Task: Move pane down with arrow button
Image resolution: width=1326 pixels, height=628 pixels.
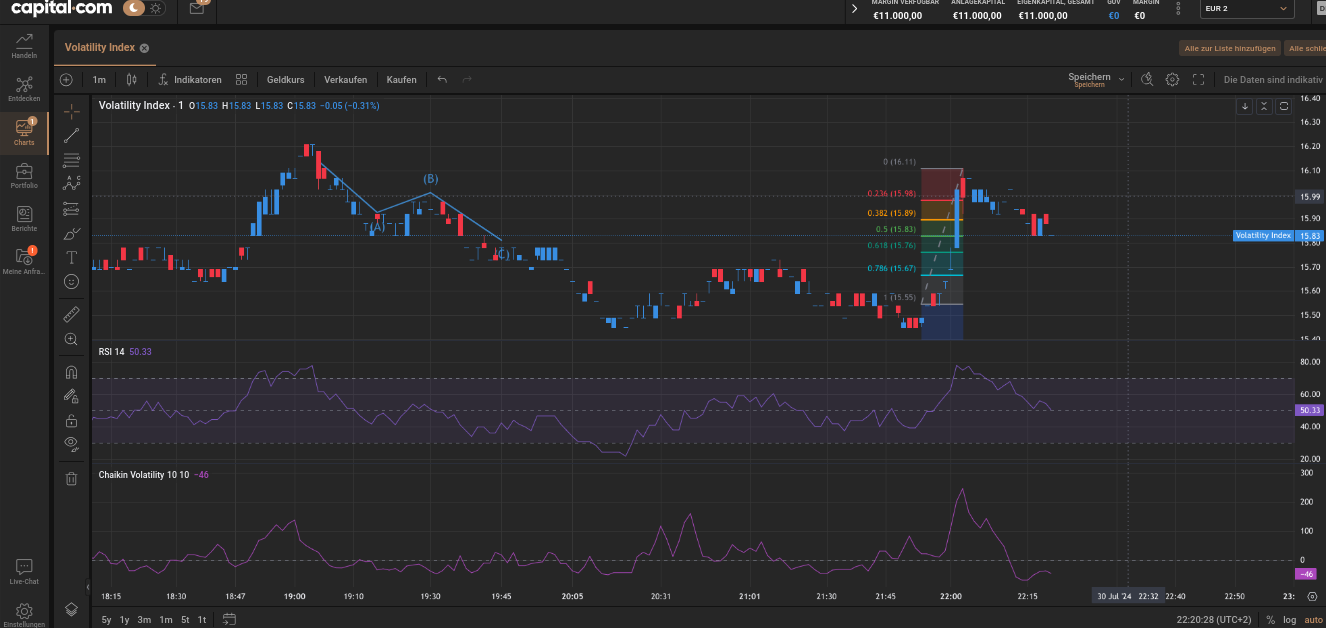Action: (x=1245, y=106)
